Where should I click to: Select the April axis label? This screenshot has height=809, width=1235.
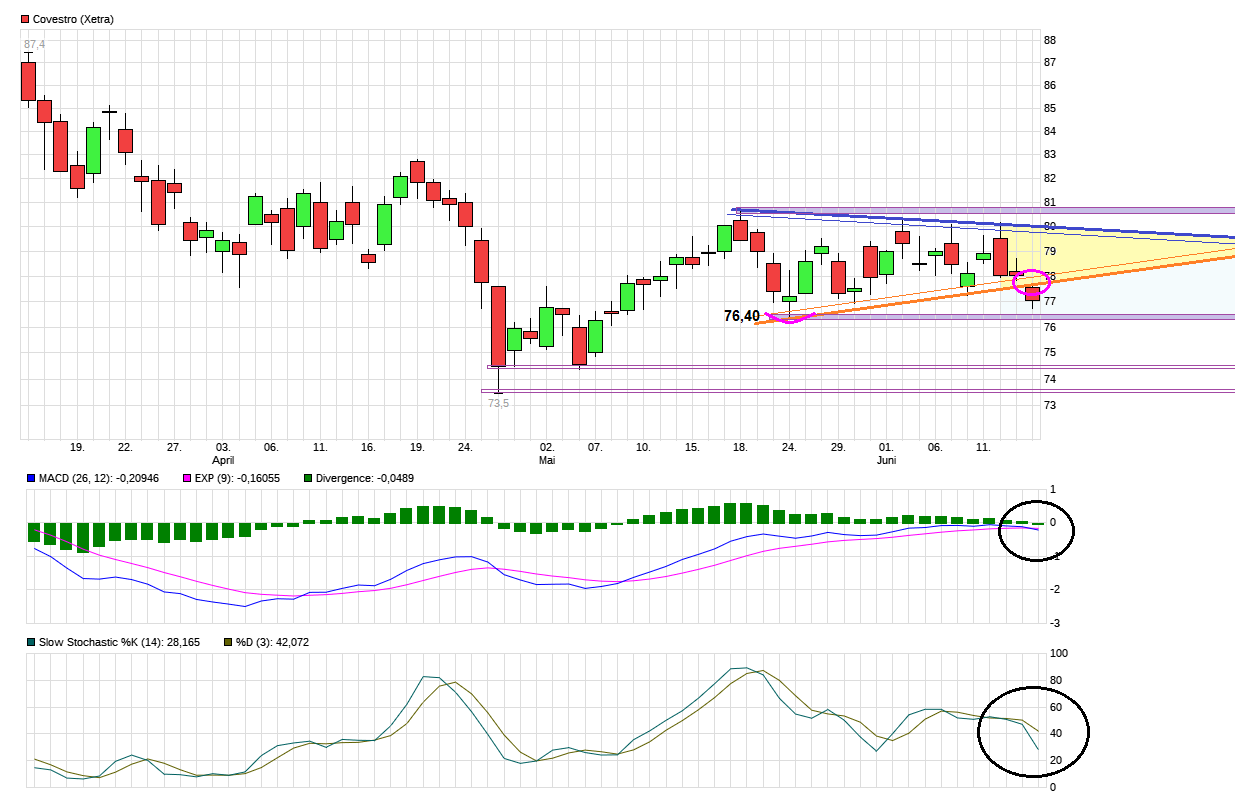pos(224,460)
